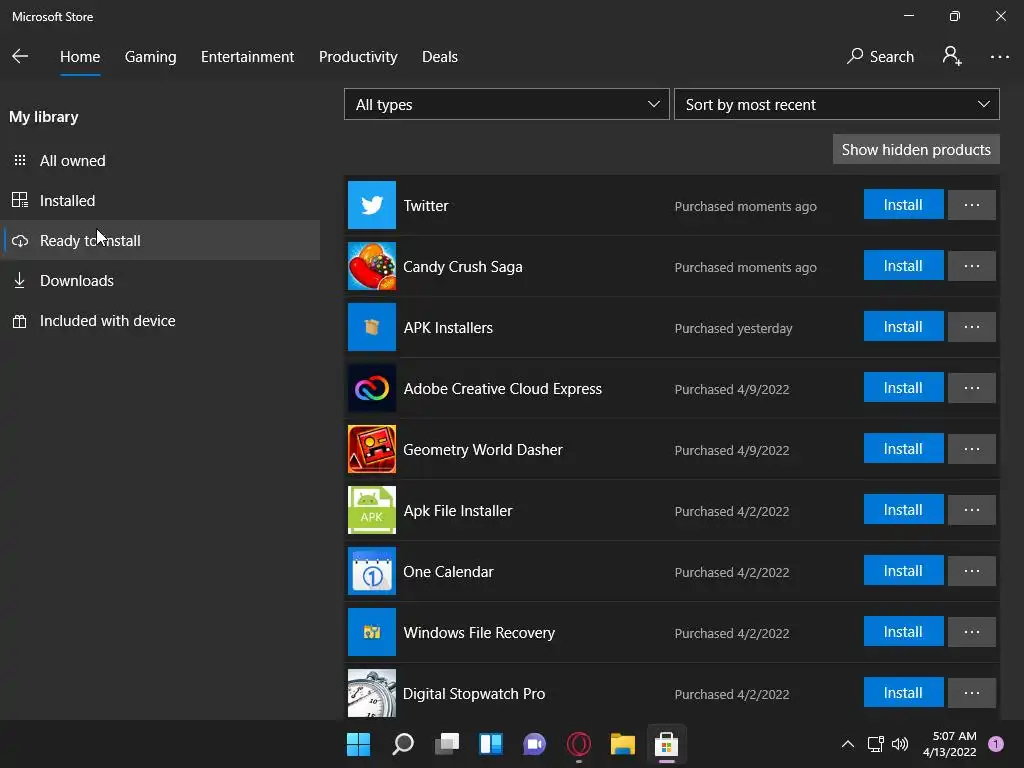This screenshot has width=1024, height=768.
Task: Open more options for Geometry World Dasher
Action: pos(972,449)
